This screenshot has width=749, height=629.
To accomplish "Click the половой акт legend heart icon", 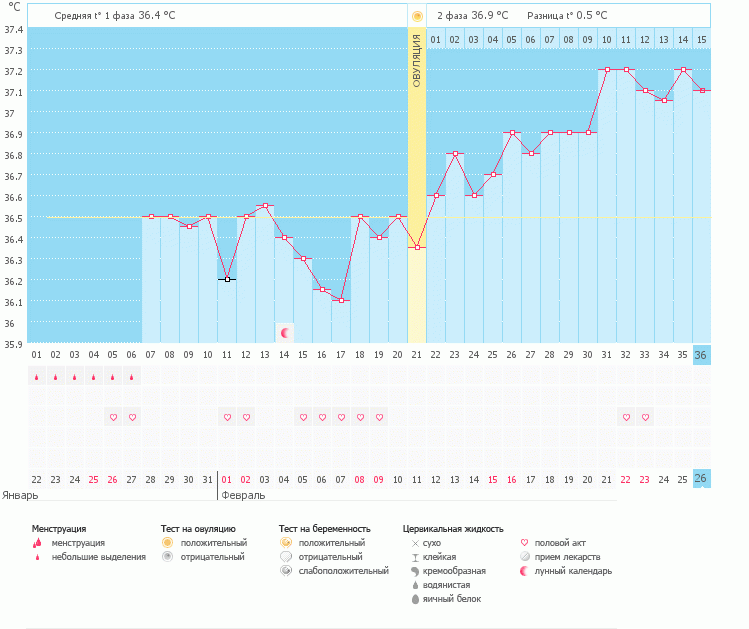I will [524, 543].
